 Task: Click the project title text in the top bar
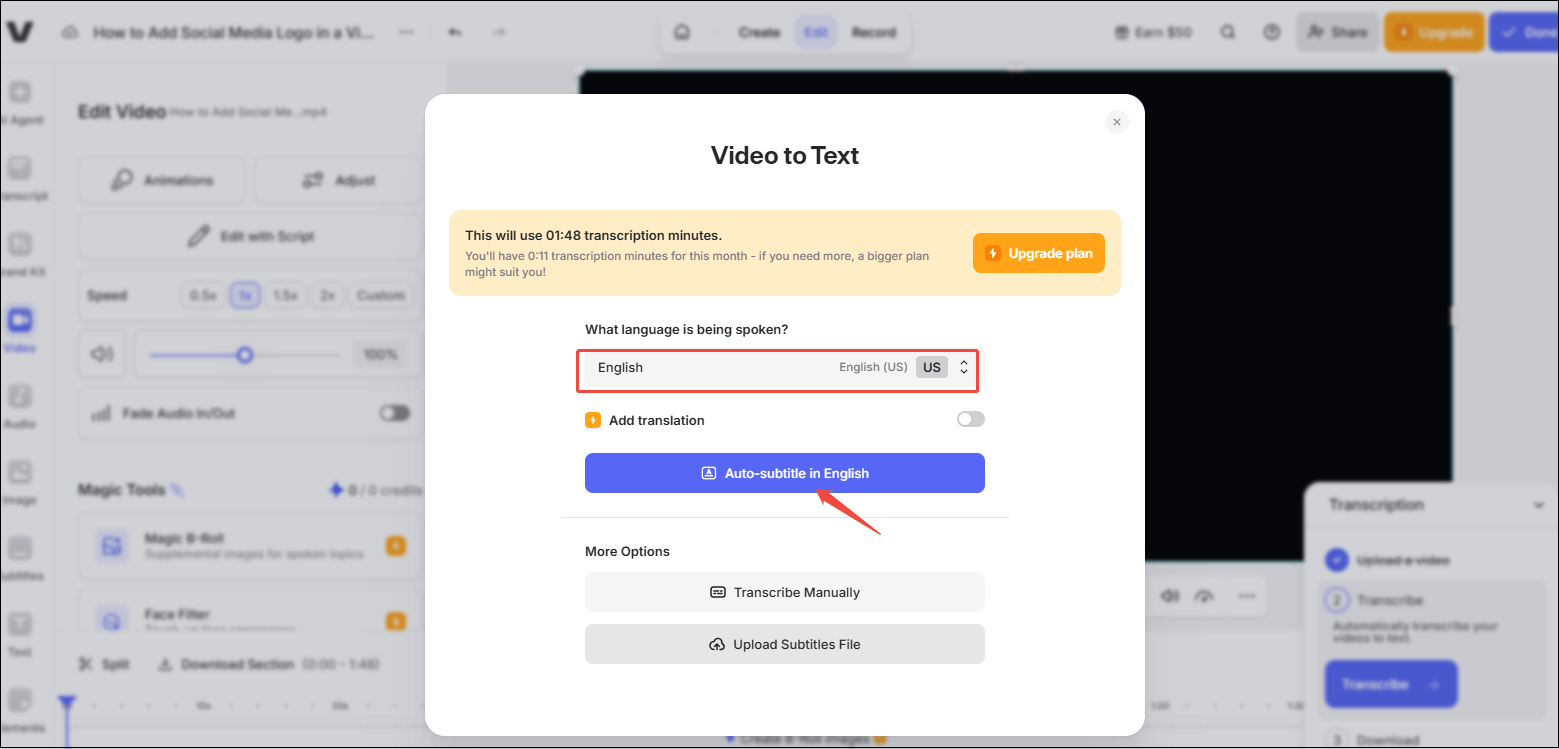coord(234,32)
